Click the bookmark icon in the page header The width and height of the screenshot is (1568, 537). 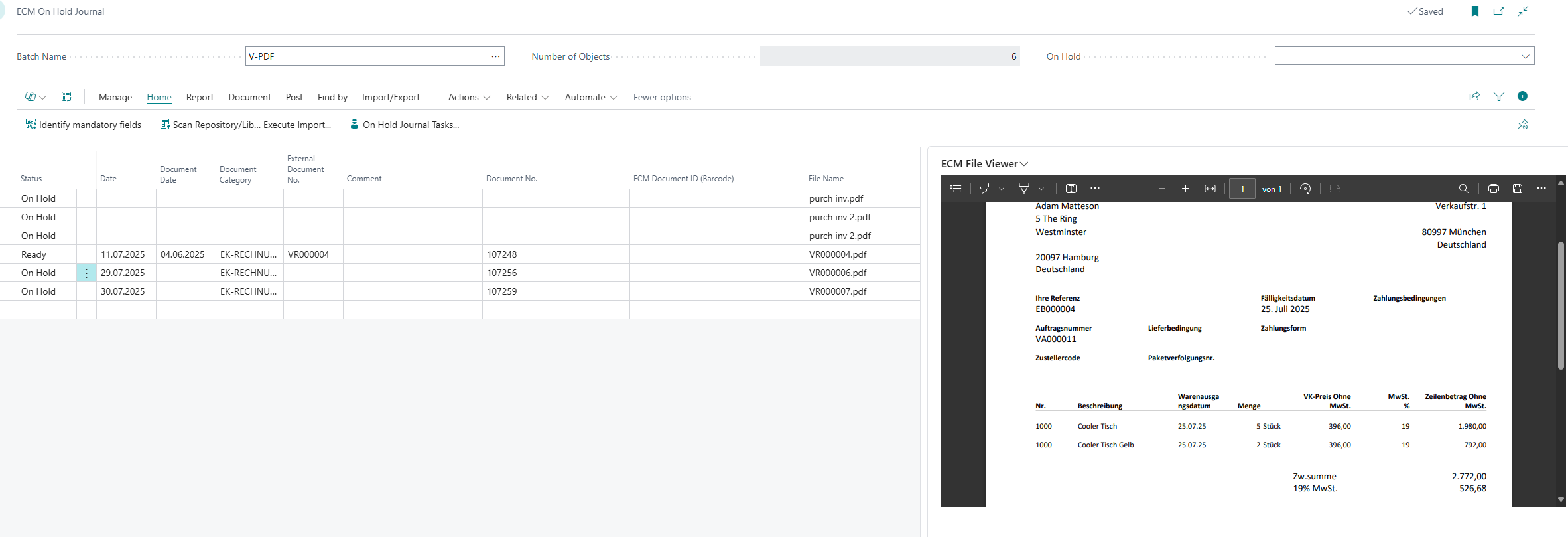[x=1475, y=11]
